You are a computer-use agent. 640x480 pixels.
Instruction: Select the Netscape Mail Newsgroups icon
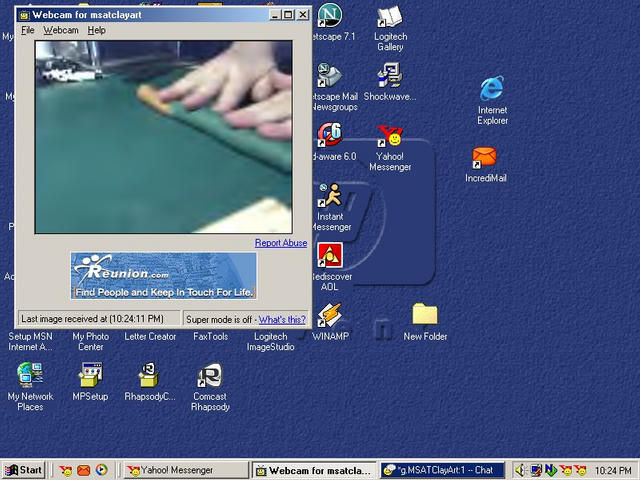pyautogui.click(x=329, y=75)
